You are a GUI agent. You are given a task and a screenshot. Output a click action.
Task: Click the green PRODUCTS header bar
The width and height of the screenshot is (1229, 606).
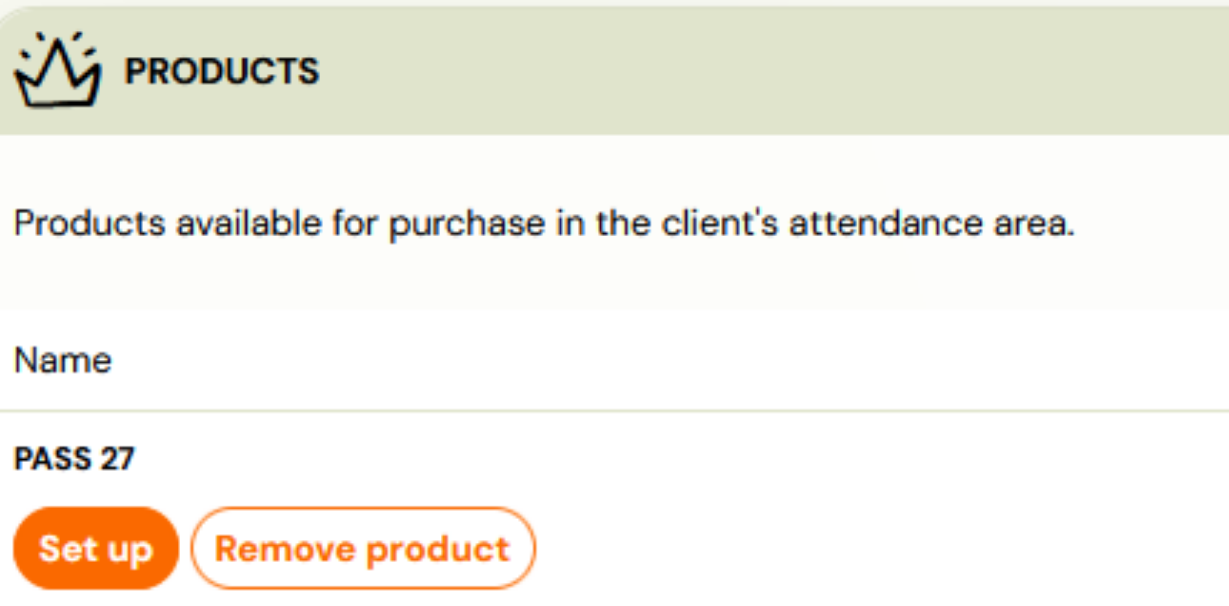(700, 72)
